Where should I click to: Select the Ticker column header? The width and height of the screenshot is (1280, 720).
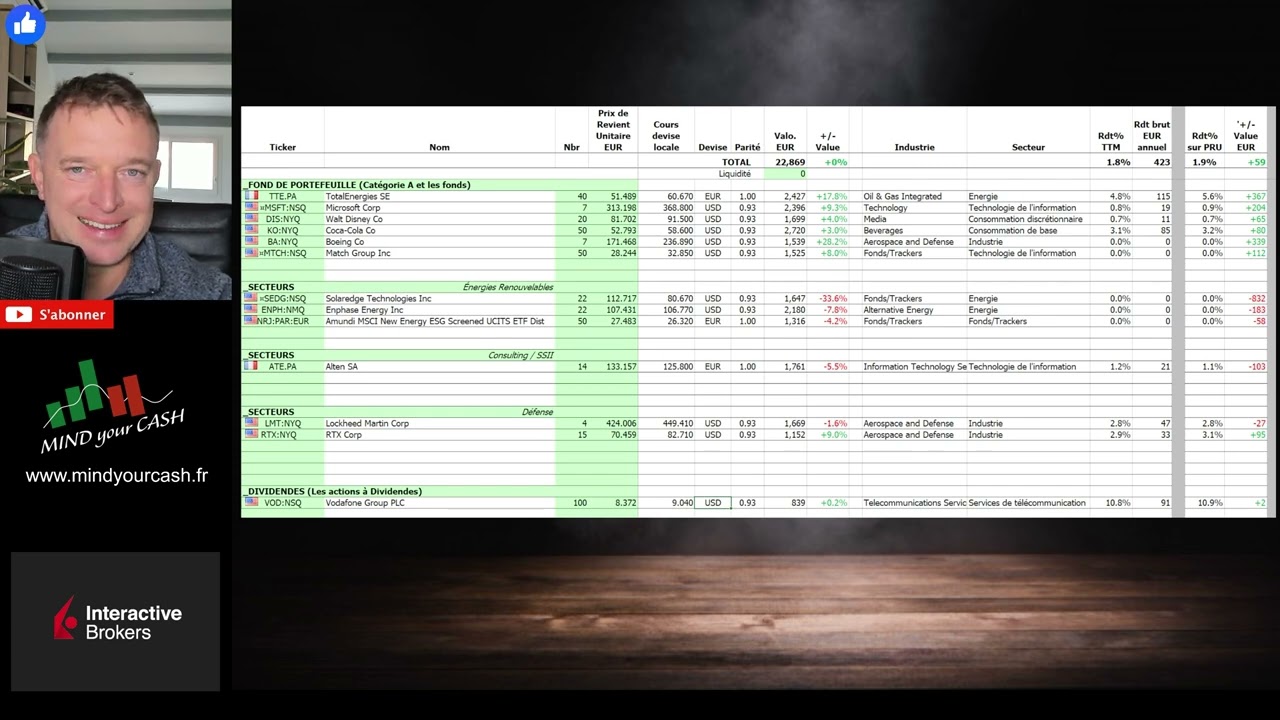pos(283,147)
